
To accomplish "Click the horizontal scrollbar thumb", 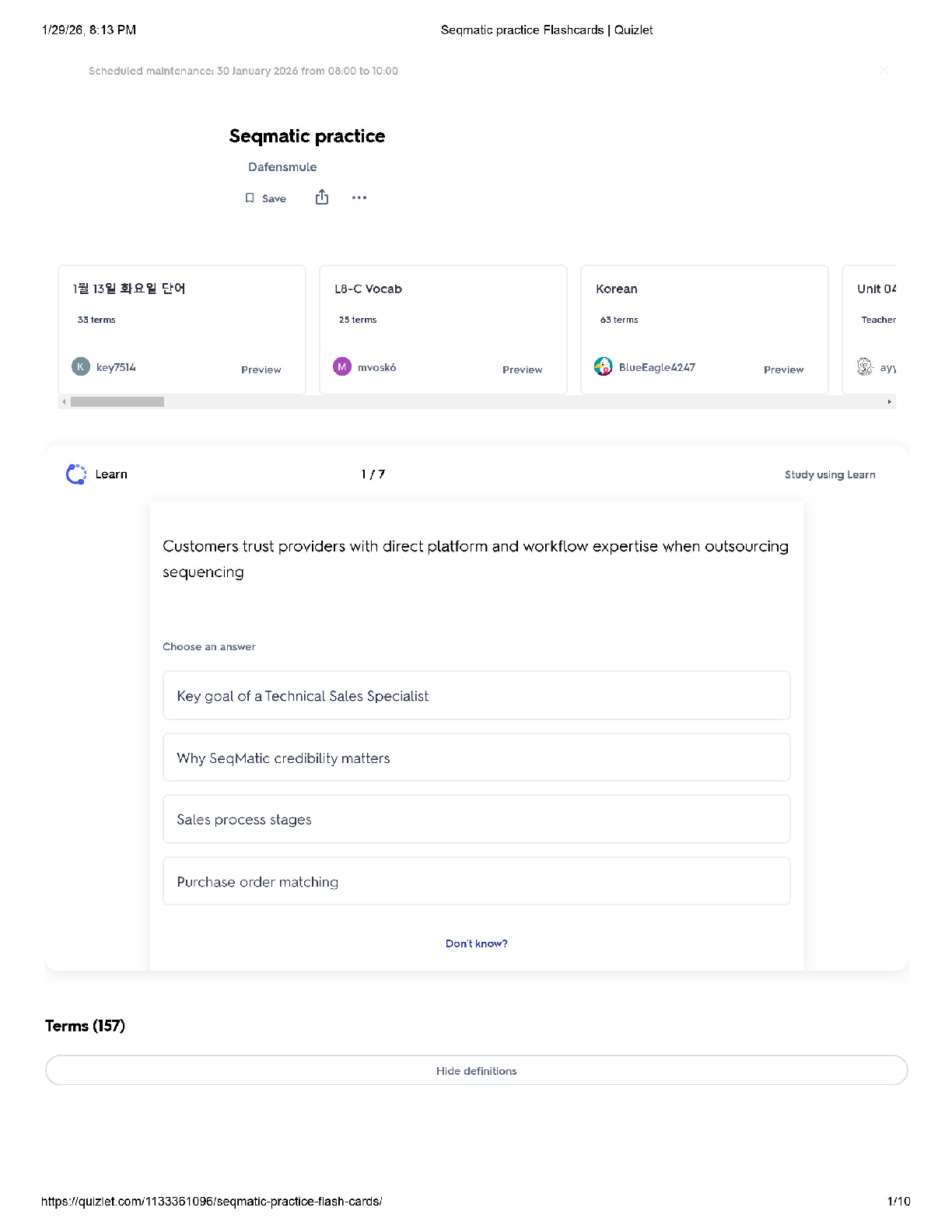I will coord(117,402).
